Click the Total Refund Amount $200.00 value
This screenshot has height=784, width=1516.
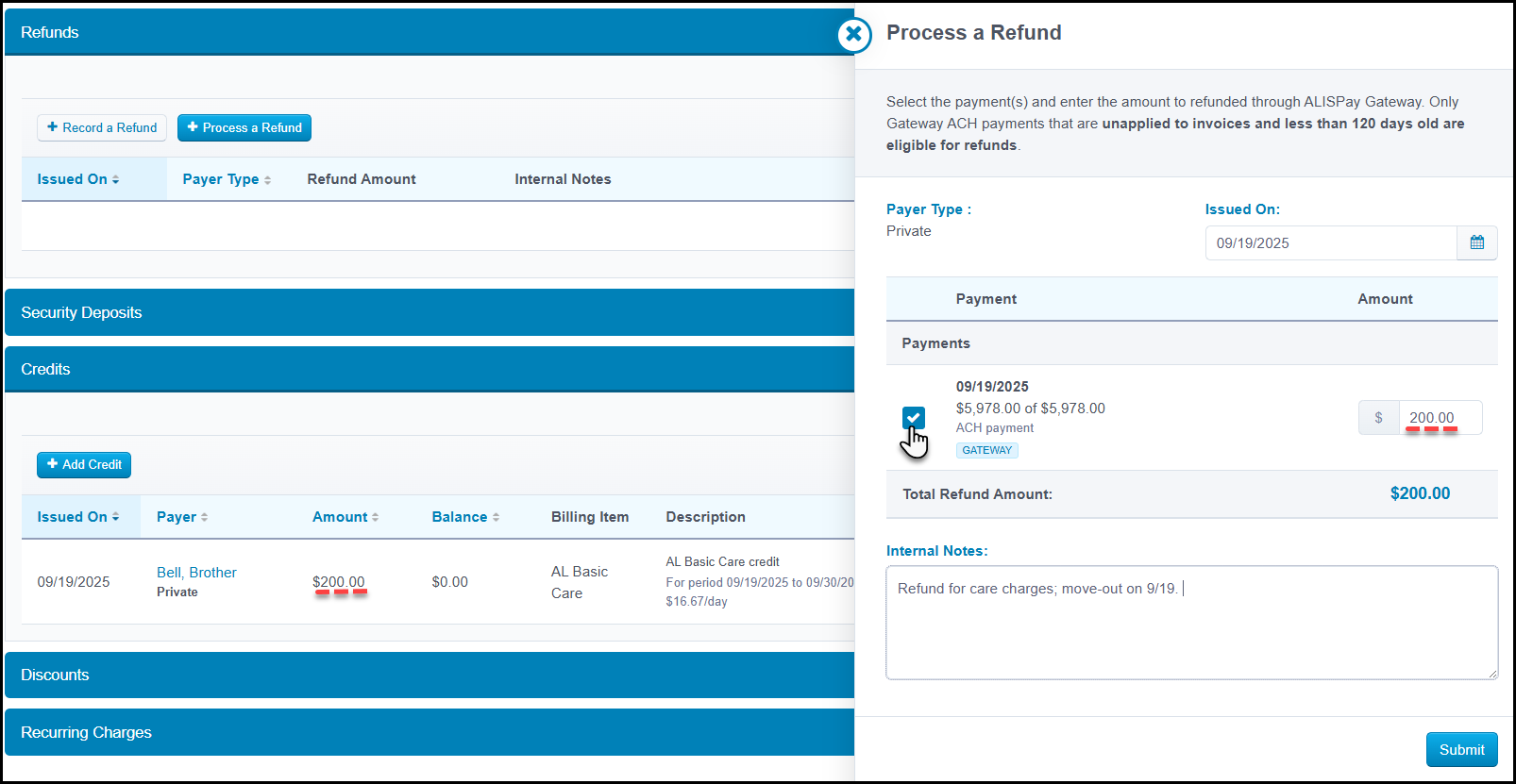point(1420,493)
